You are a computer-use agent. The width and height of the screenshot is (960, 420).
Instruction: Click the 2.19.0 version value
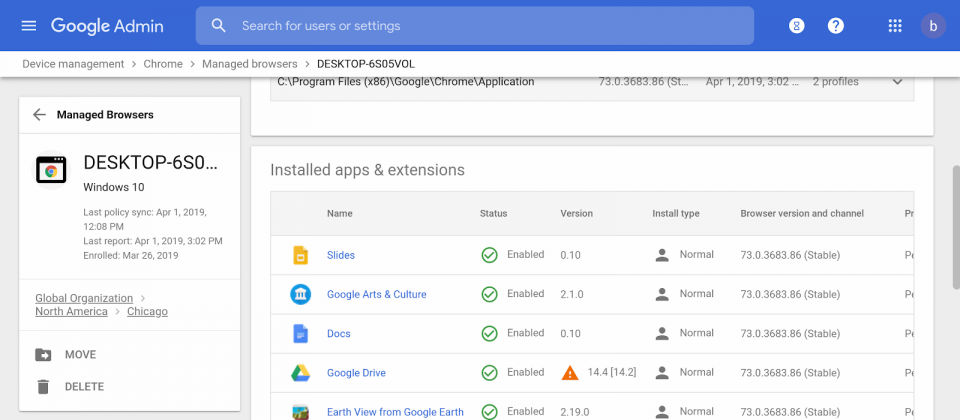pos(575,411)
